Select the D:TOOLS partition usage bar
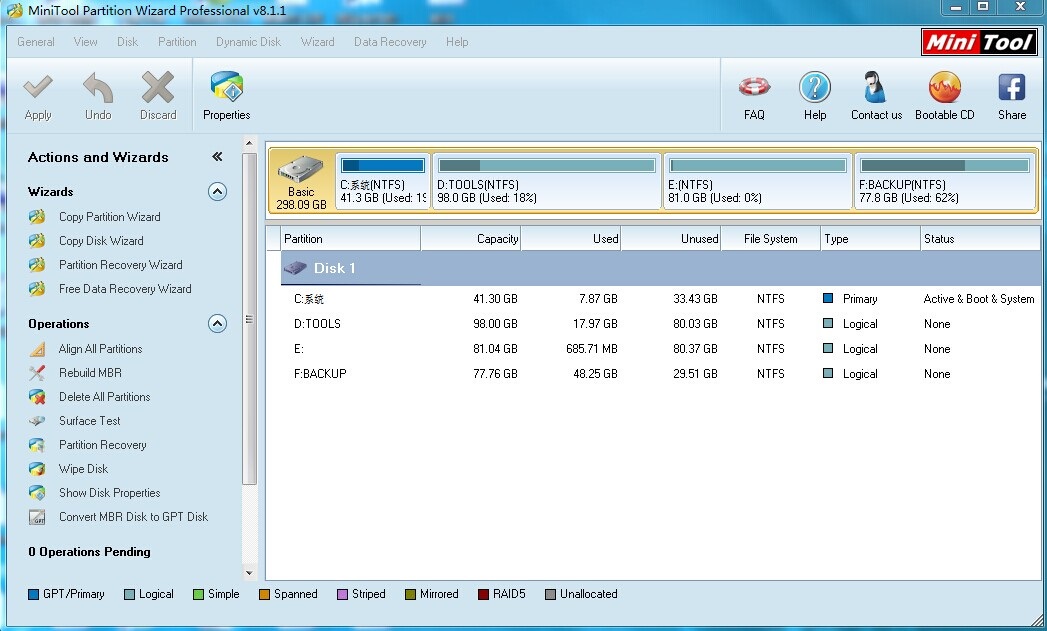This screenshot has width=1047, height=631. tap(547, 166)
